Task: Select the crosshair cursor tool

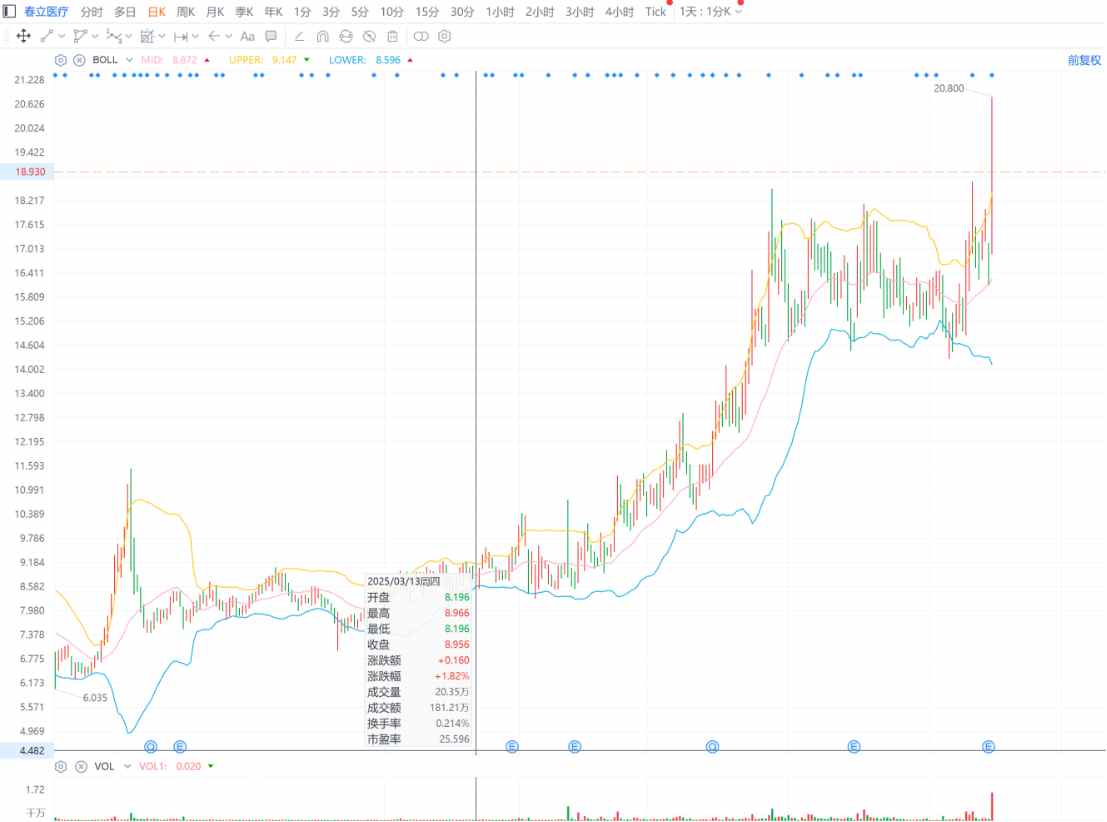Action: coord(23,37)
